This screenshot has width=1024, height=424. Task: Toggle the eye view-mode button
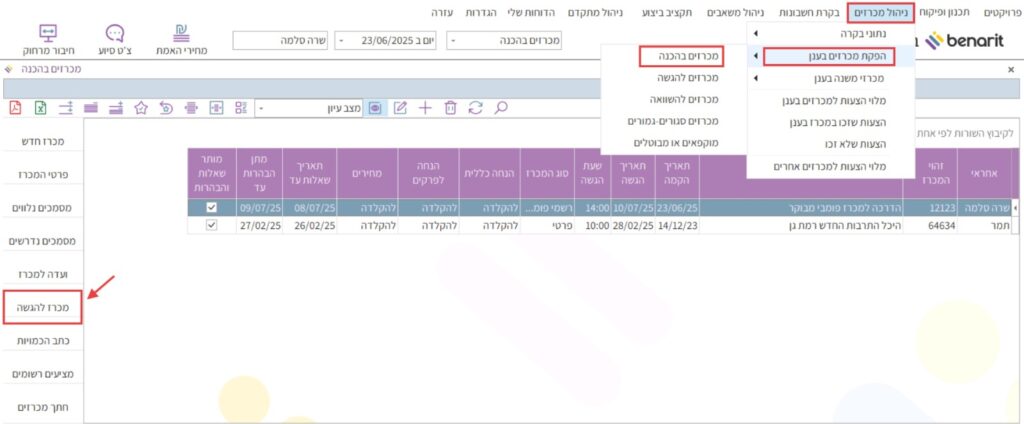(x=376, y=107)
